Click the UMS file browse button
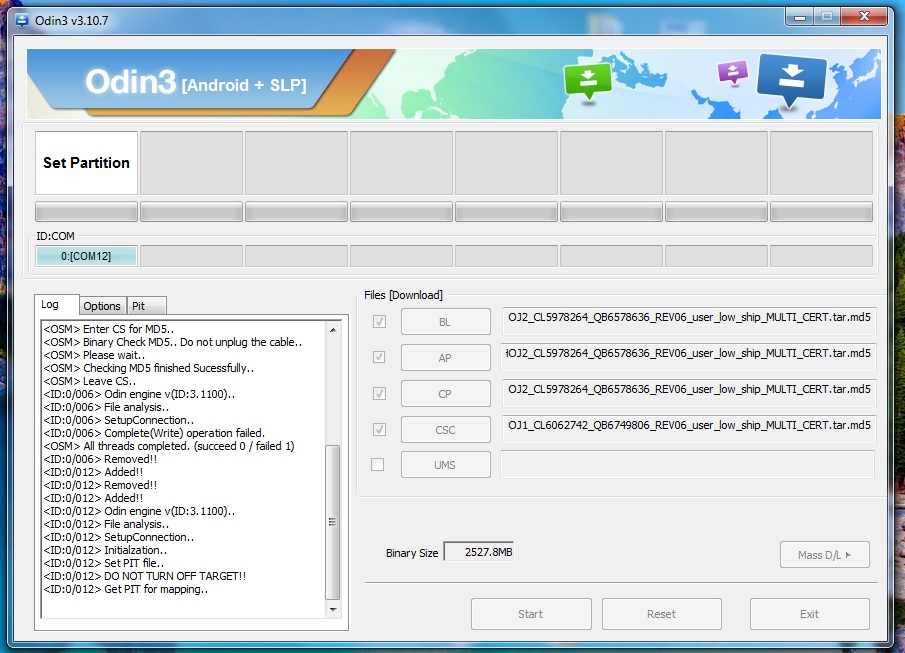 pyautogui.click(x=446, y=465)
